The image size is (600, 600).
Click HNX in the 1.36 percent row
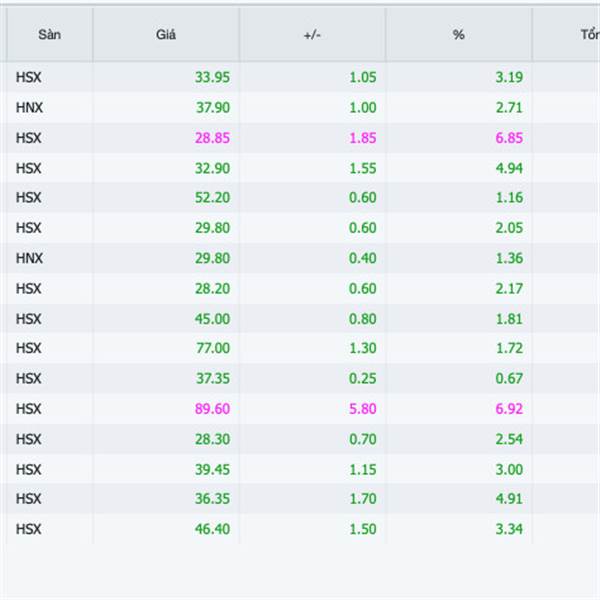point(29,258)
